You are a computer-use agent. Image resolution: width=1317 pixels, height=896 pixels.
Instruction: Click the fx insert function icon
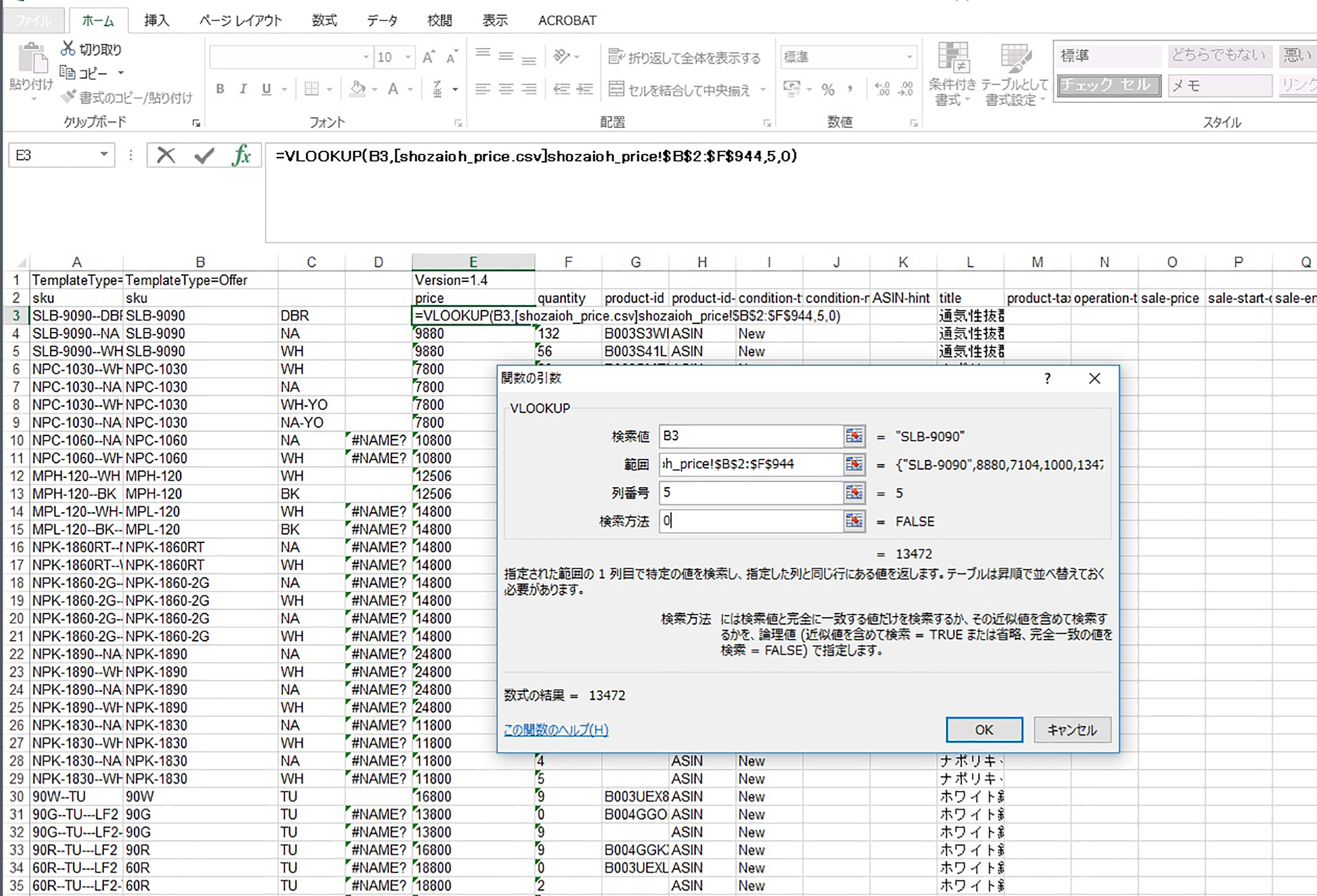(241, 155)
